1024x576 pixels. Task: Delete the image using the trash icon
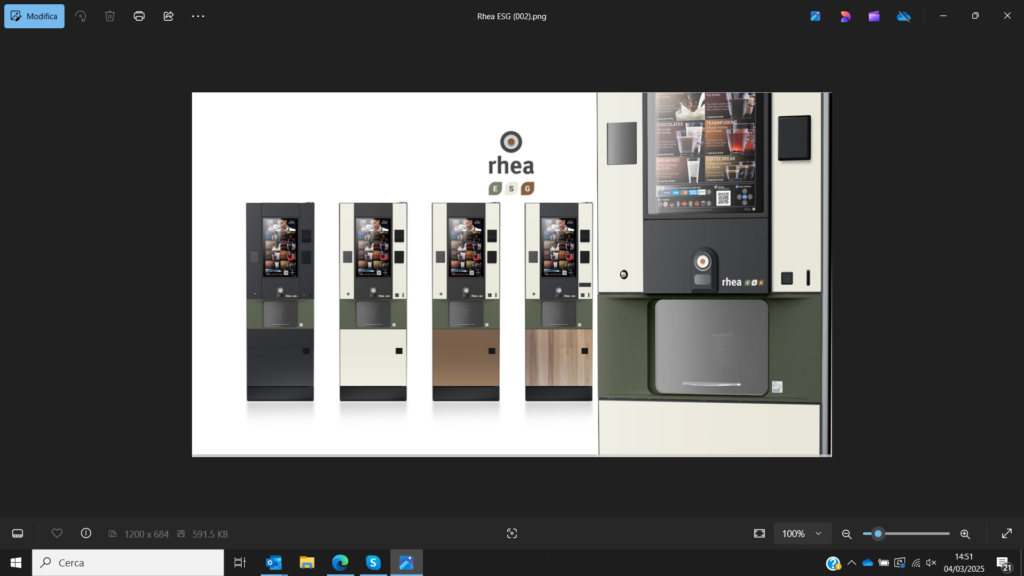tap(110, 16)
